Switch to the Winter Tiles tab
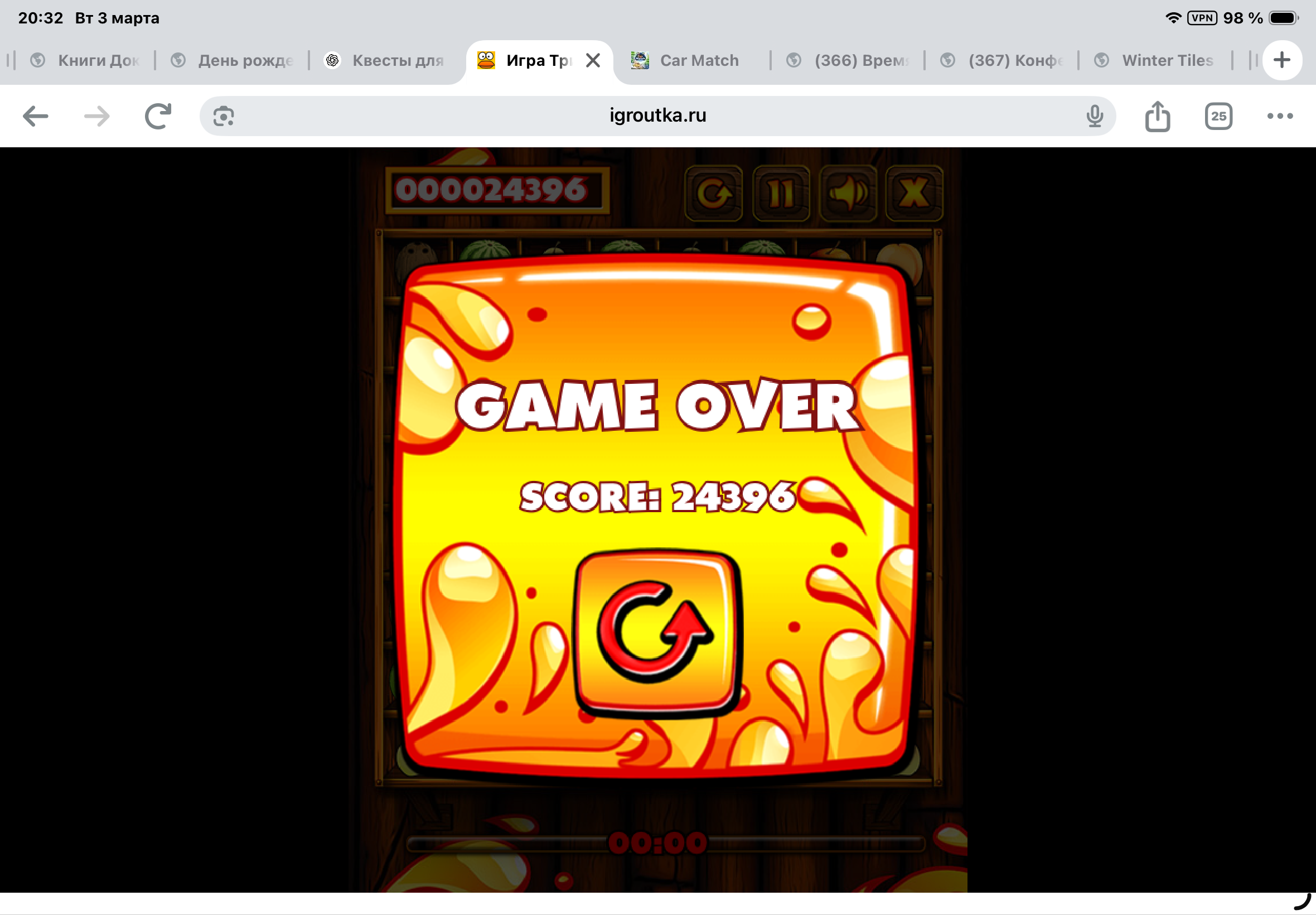The width and height of the screenshot is (1316, 915). pyautogui.click(x=1167, y=60)
